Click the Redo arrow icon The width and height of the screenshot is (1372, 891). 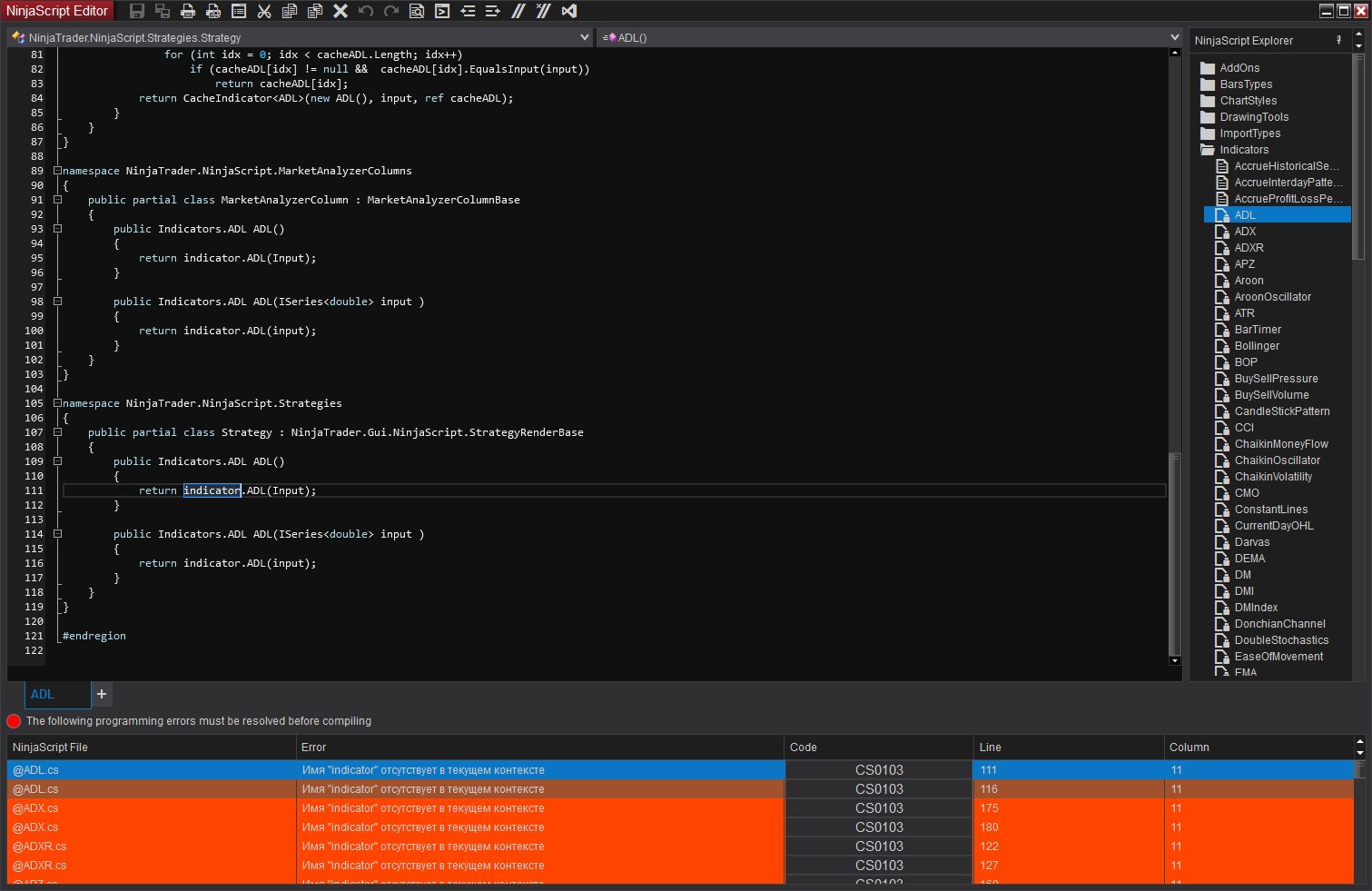coord(391,11)
